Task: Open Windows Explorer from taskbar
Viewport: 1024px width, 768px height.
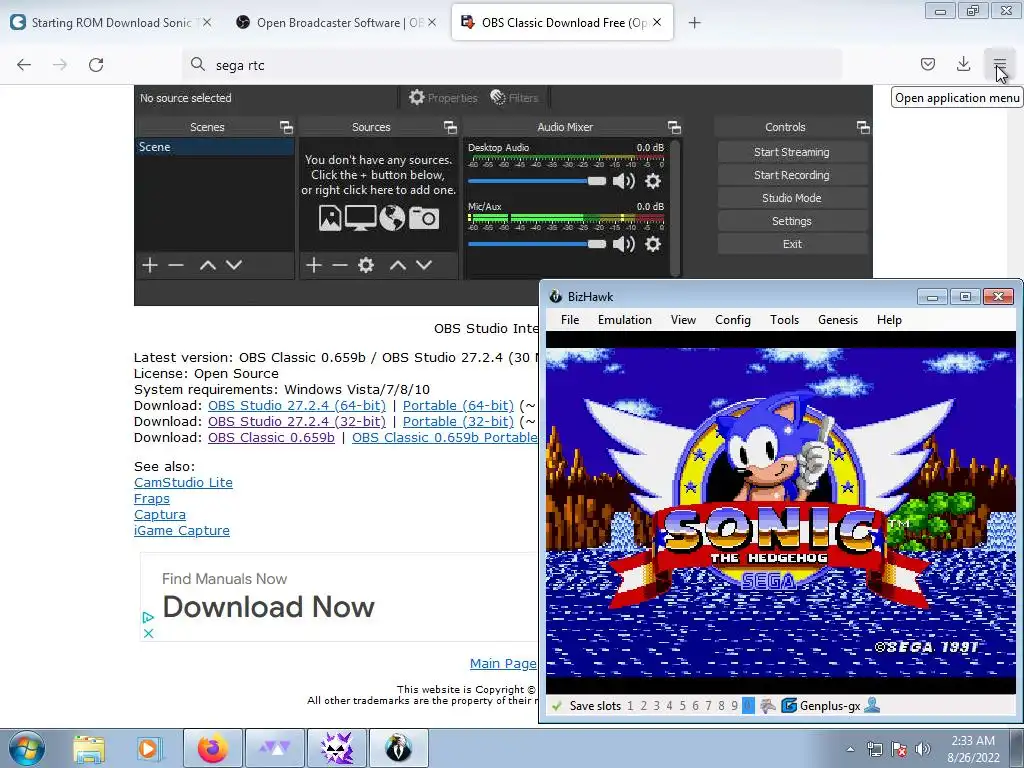Action: pyautogui.click(x=89, y=748)
